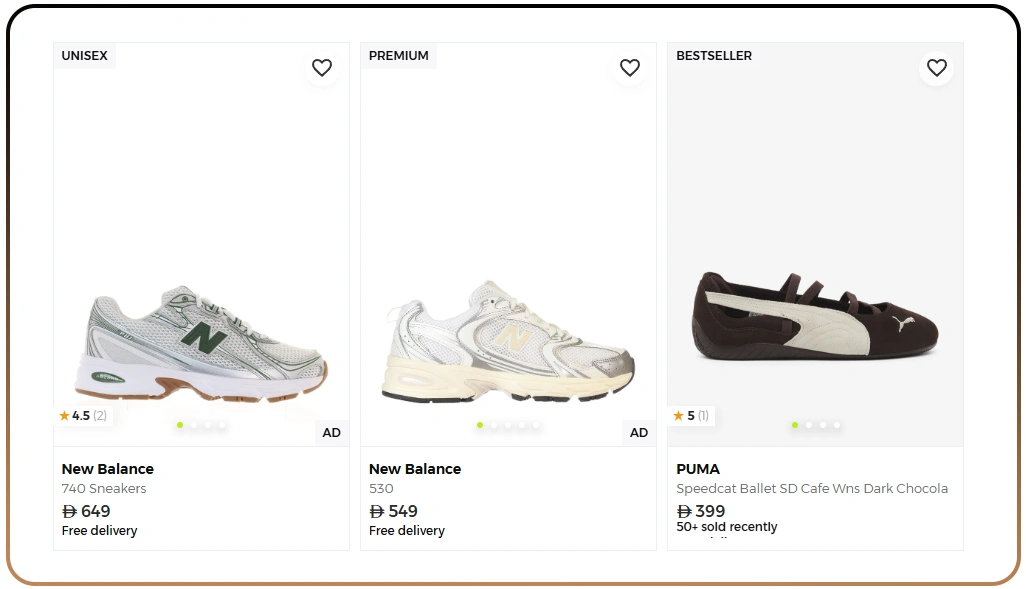Open the green New Balance 740 shoe image
This screenshot has height=589, width=1026.
(x=200, y=343)
